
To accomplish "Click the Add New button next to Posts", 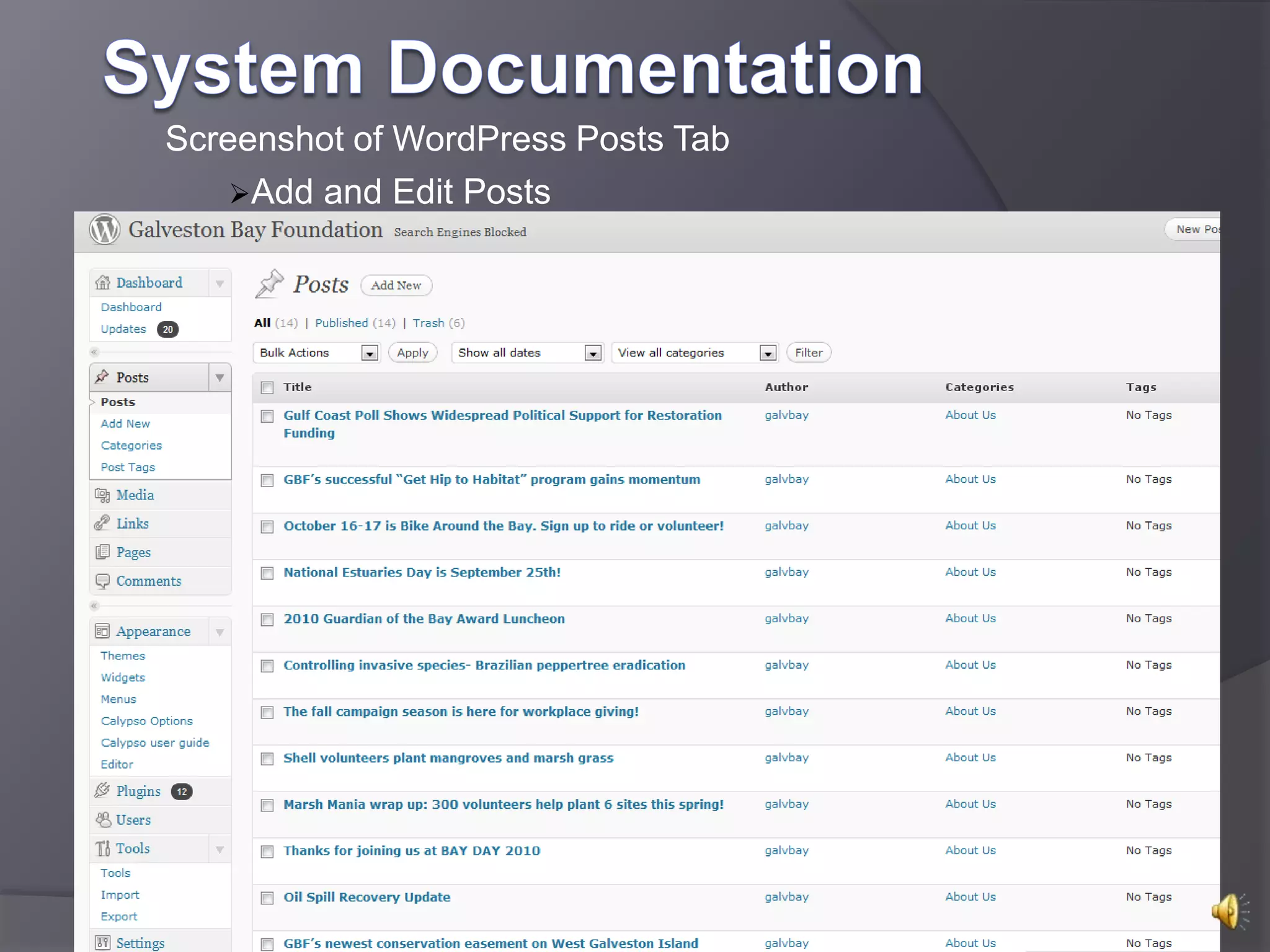I will pyautogui.click(x=396, y=285).
